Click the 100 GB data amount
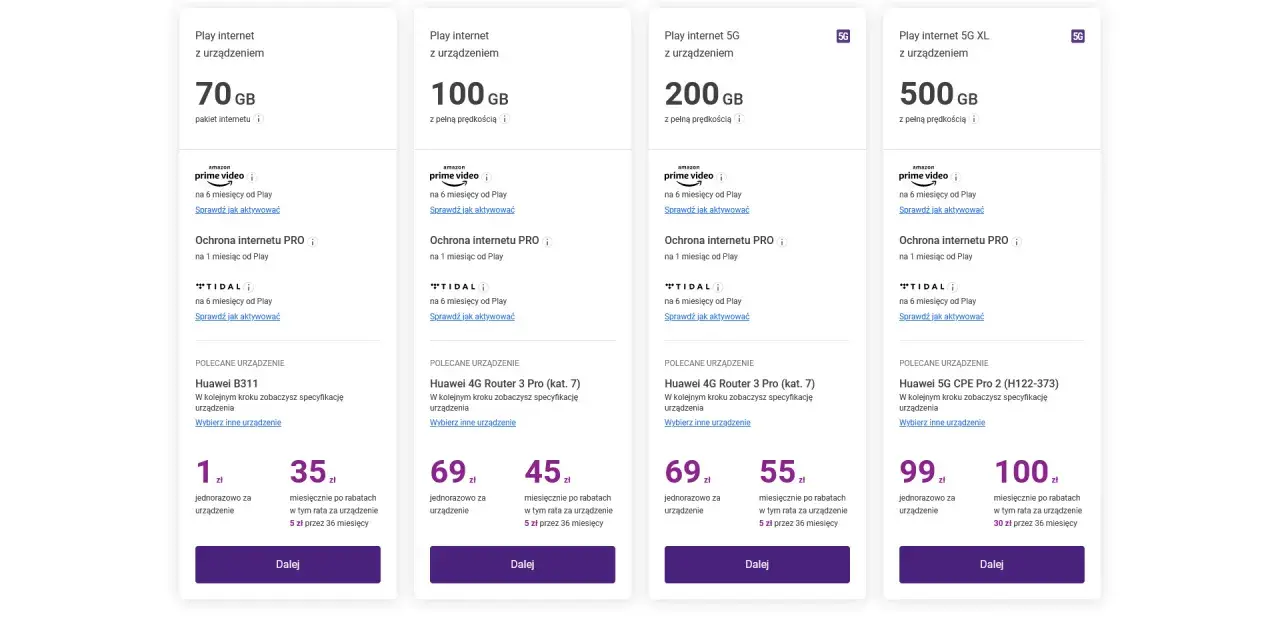The width and height of the screenshot is (1280, 622). pyautogui.click(x=469, y=94)
